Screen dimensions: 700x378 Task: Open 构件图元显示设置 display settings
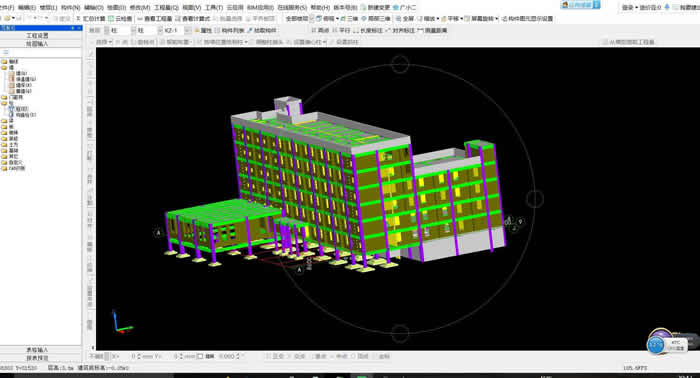tap(527, 19)
